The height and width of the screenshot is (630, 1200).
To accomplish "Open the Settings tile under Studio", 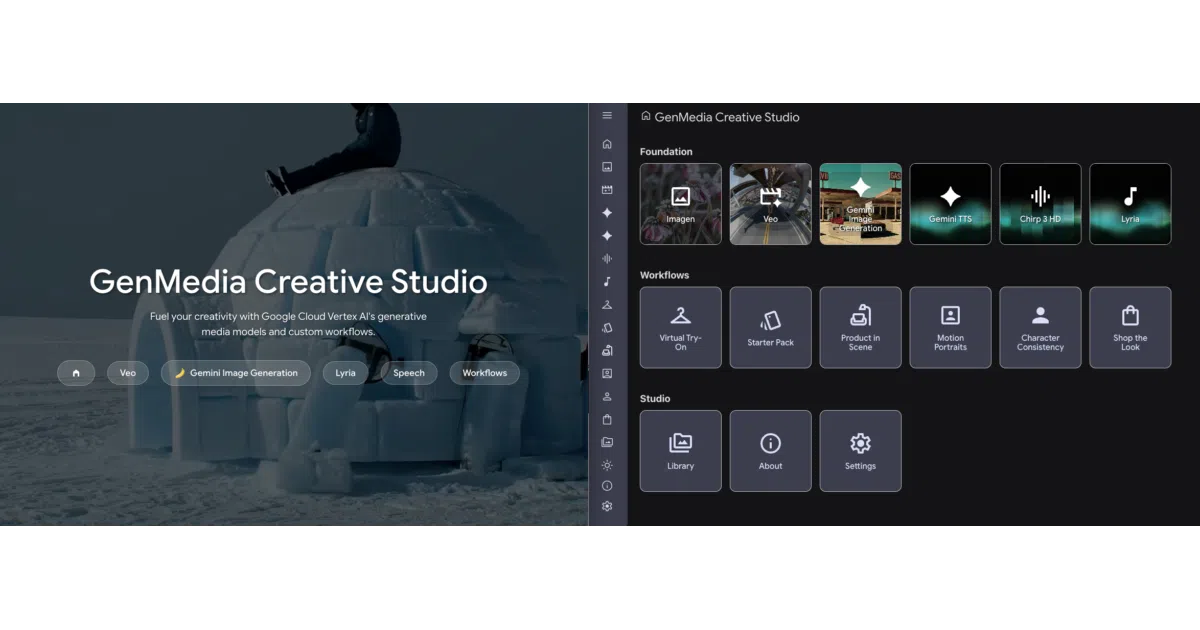I will pos(861,451).
